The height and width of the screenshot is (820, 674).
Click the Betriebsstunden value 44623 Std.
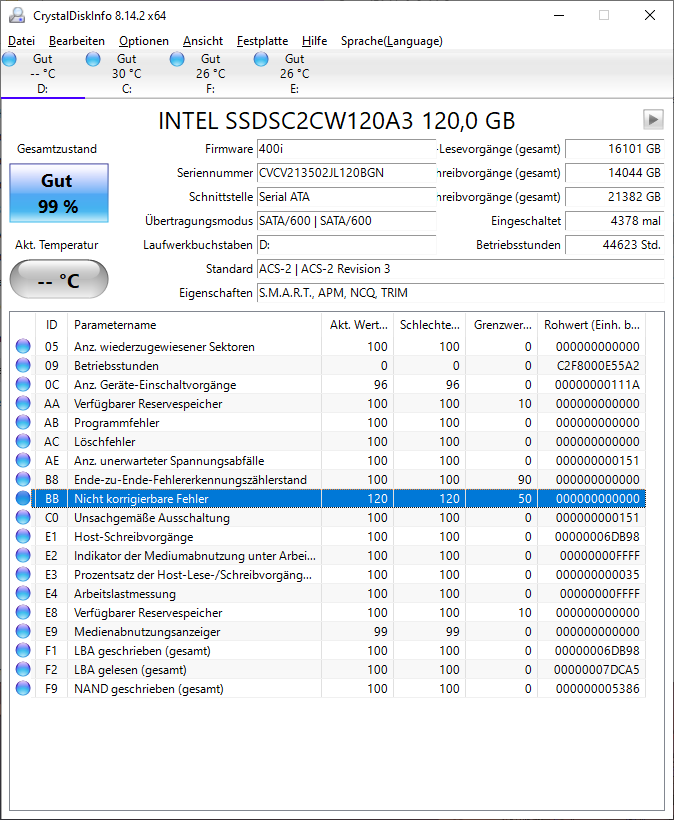pyautogui.click(x=614, y=245)
